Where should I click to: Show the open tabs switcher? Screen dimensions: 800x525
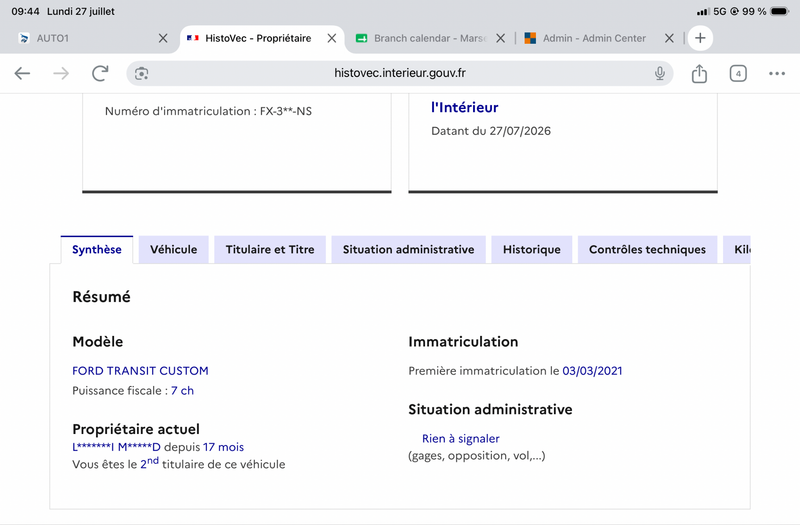click(x=738, y=73)
